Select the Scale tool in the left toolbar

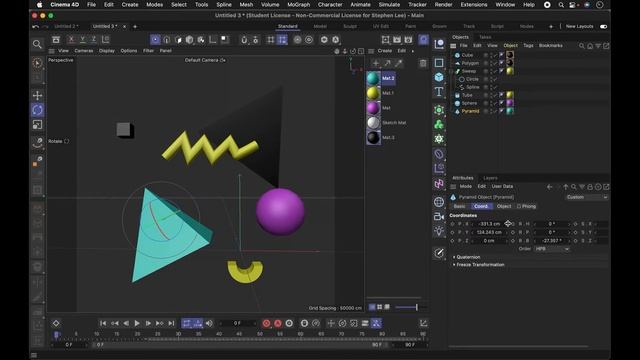tap(37, 124)
